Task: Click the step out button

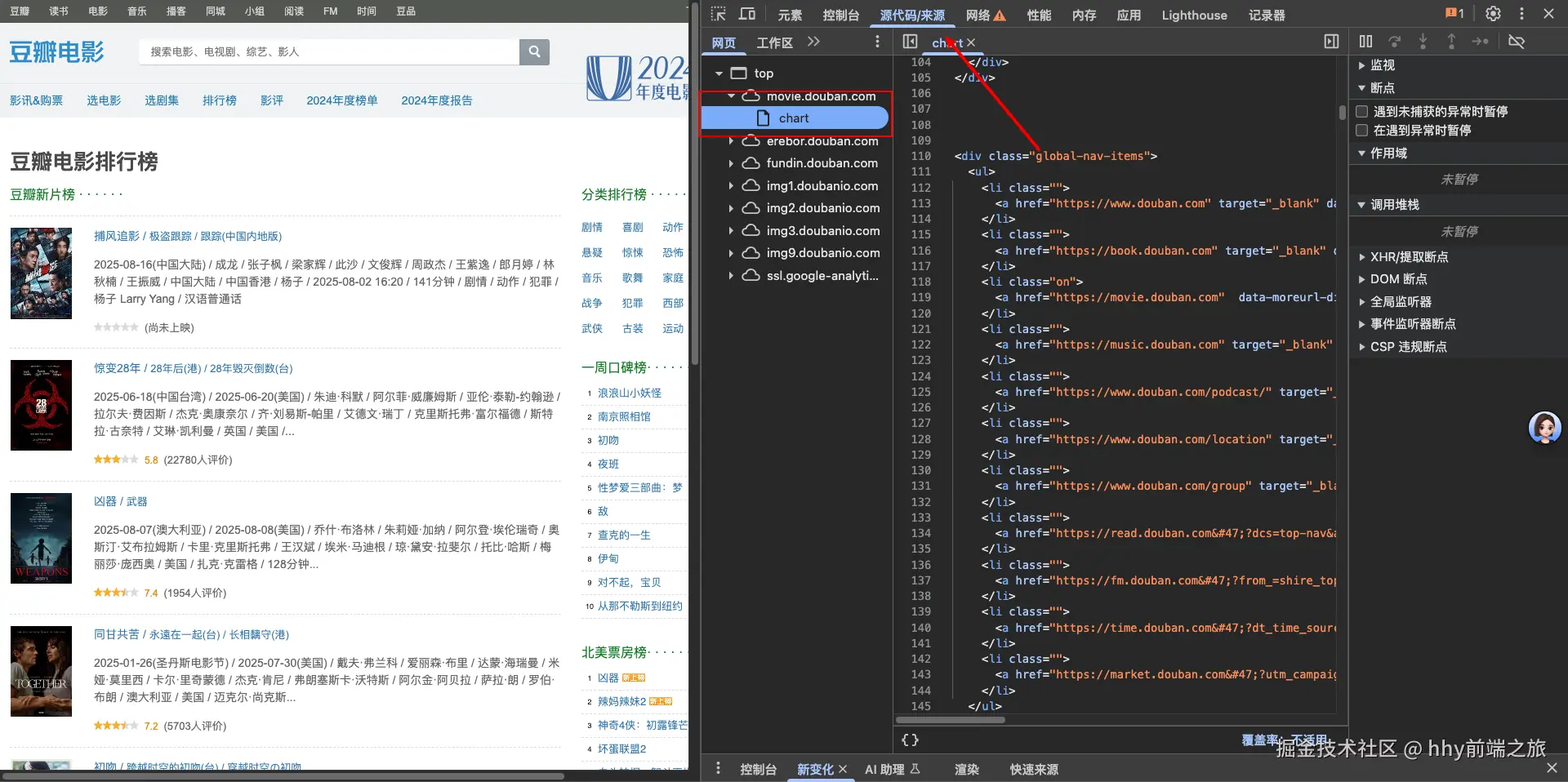Action: (1451, 42)
